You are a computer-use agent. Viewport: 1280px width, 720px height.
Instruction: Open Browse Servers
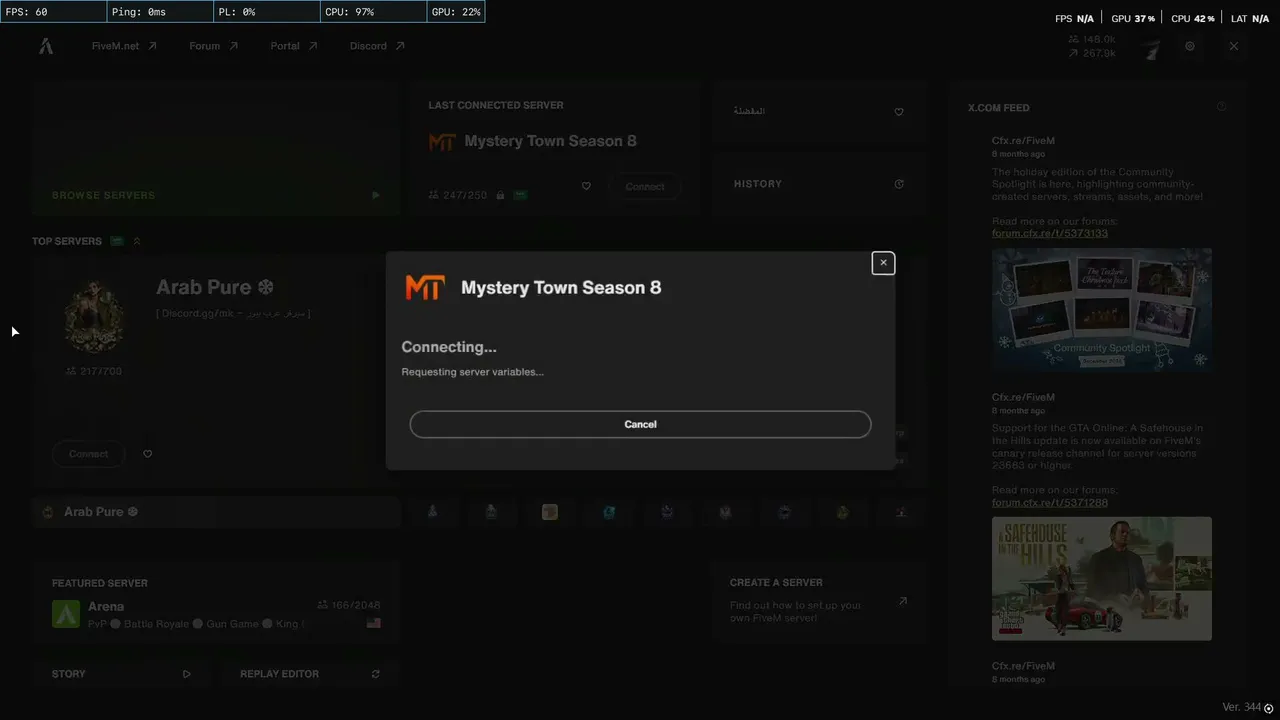click(216, 149)
